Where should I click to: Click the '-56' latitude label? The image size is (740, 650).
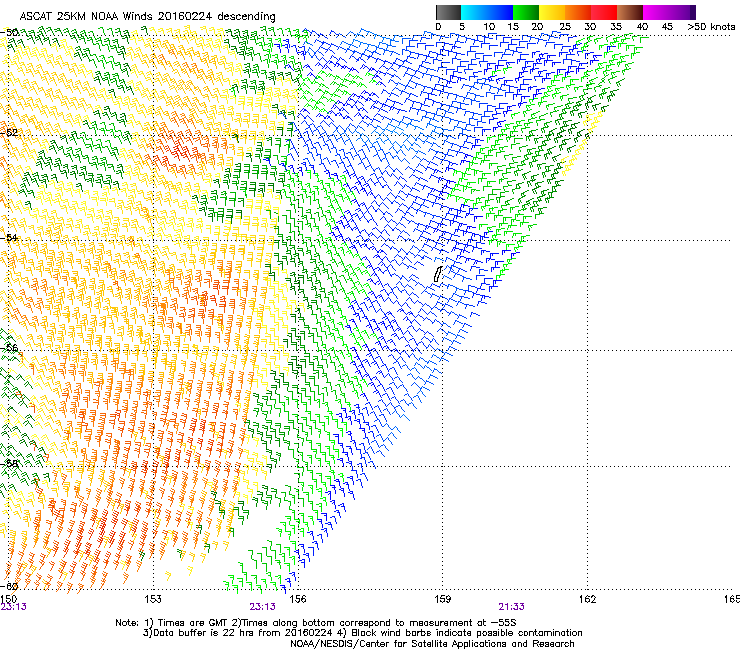click(9, 348)
